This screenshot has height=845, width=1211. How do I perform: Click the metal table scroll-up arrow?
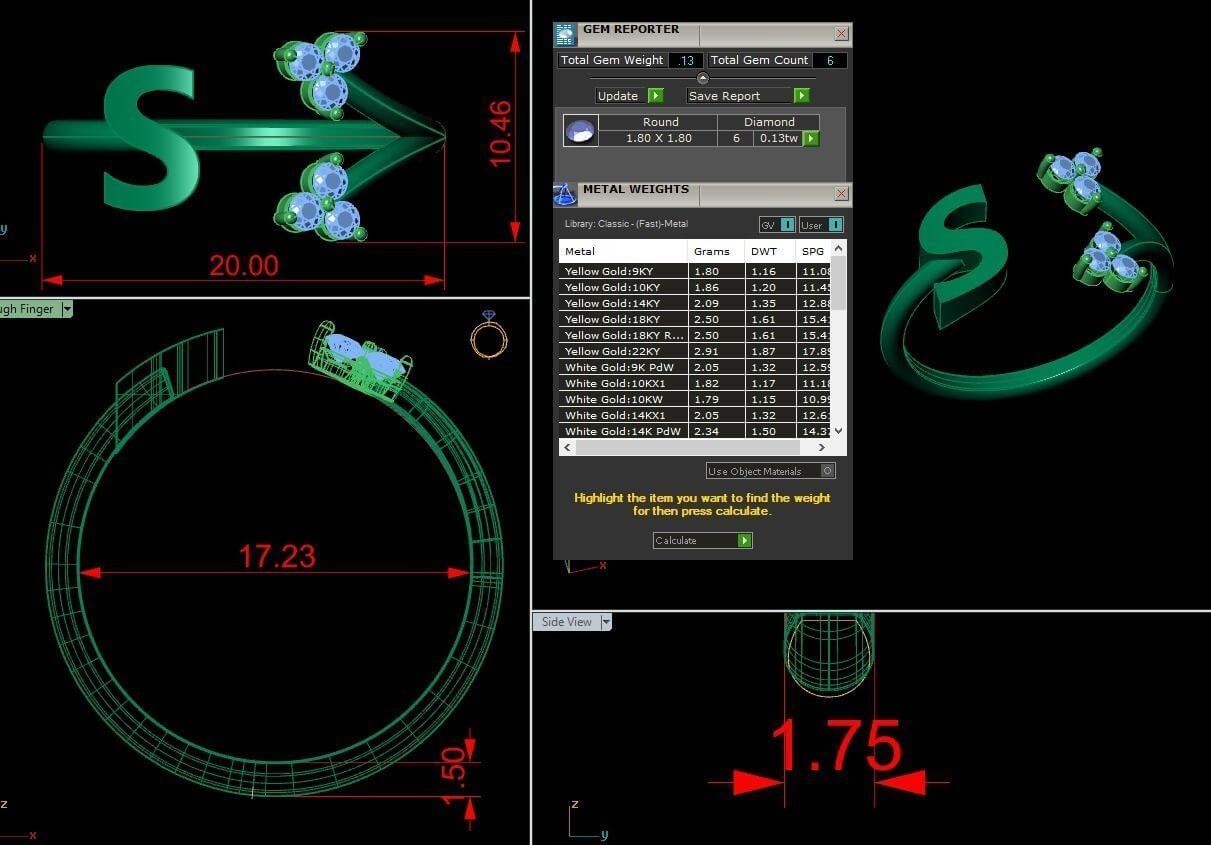coord(838,247)
